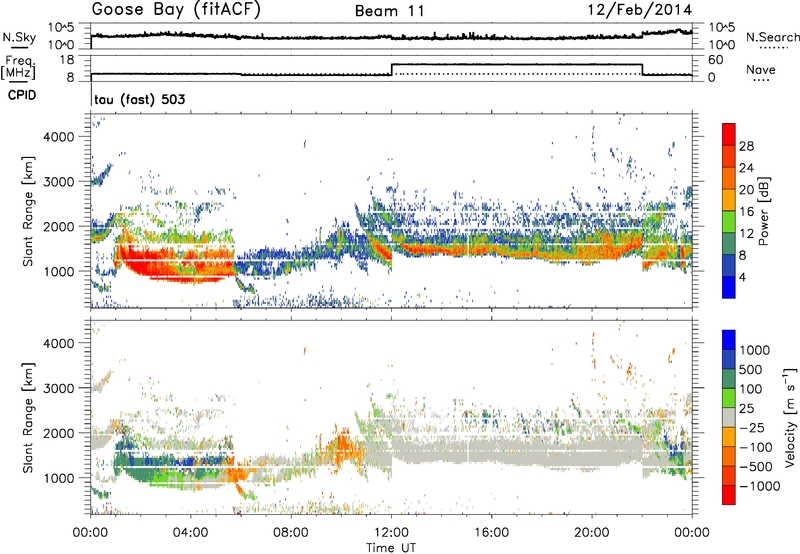Click the 8 label on the power colorbar

(742, 256)
